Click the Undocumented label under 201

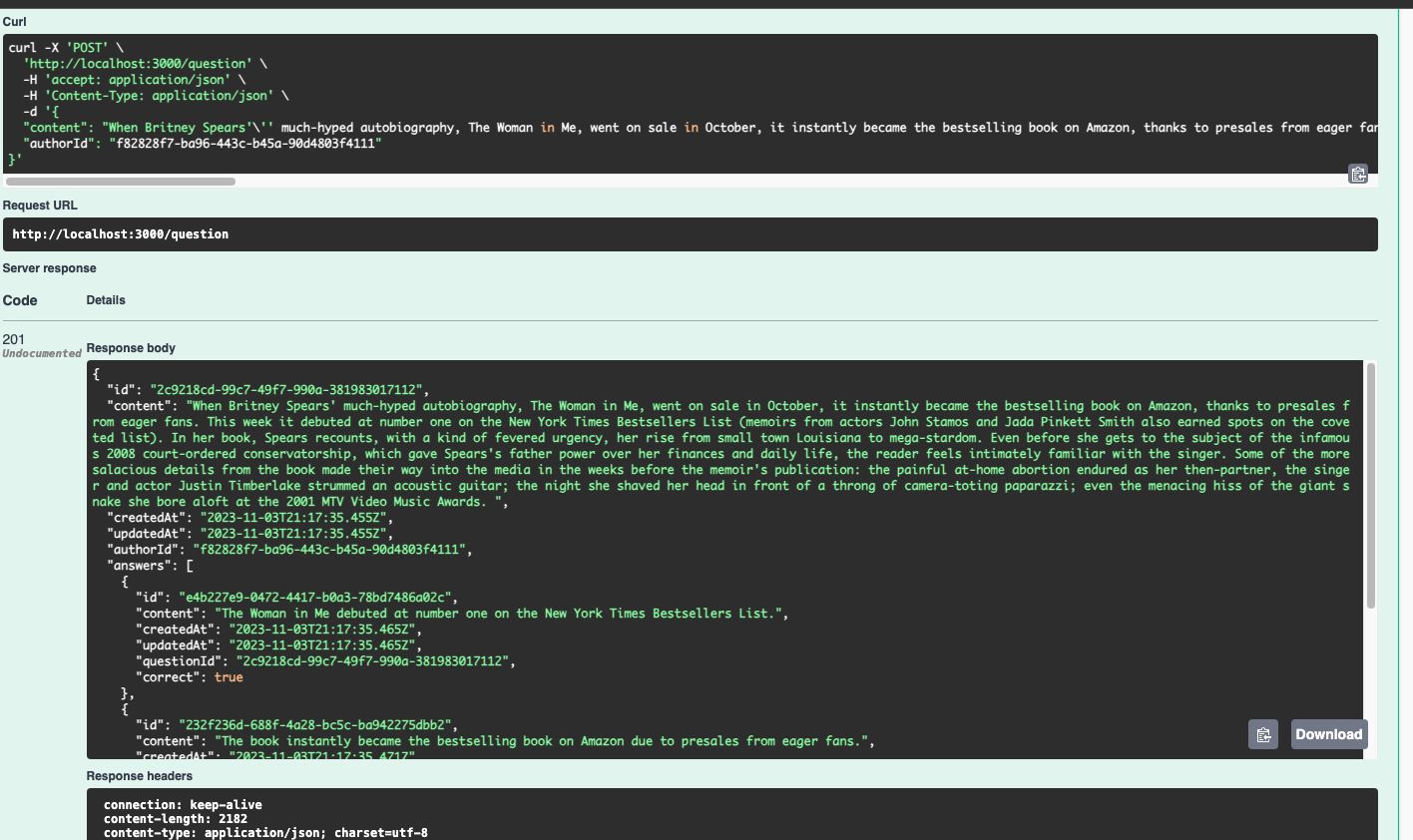coord(42,353)
